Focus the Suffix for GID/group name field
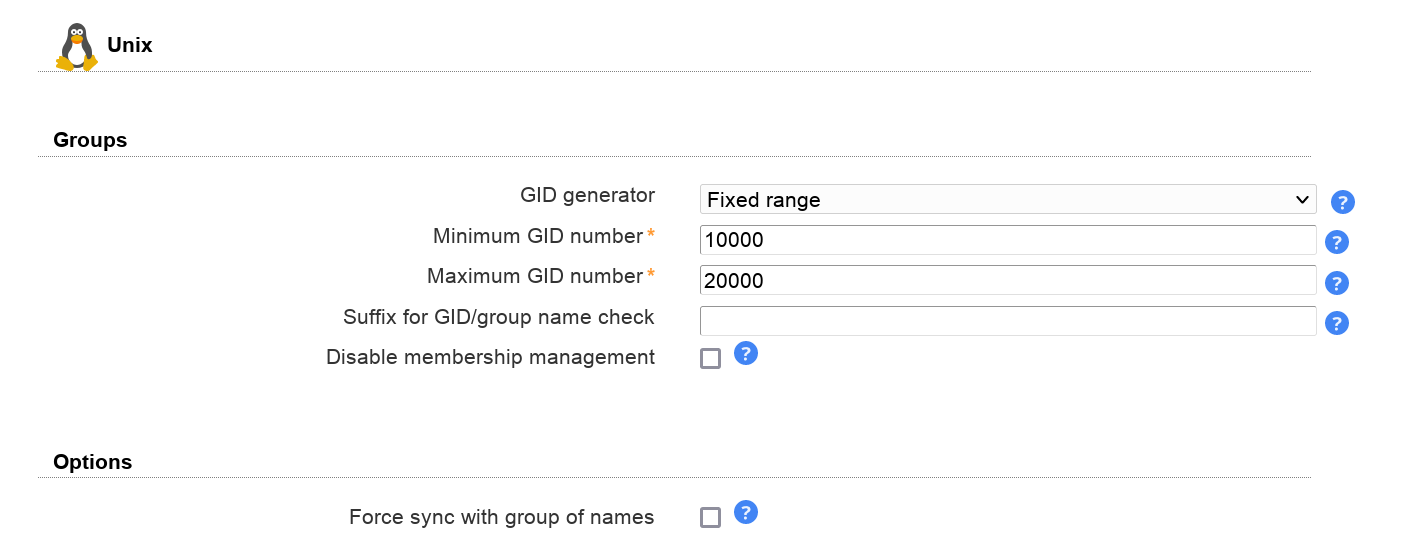The image size is (1428, 558). click(1007, 321)
